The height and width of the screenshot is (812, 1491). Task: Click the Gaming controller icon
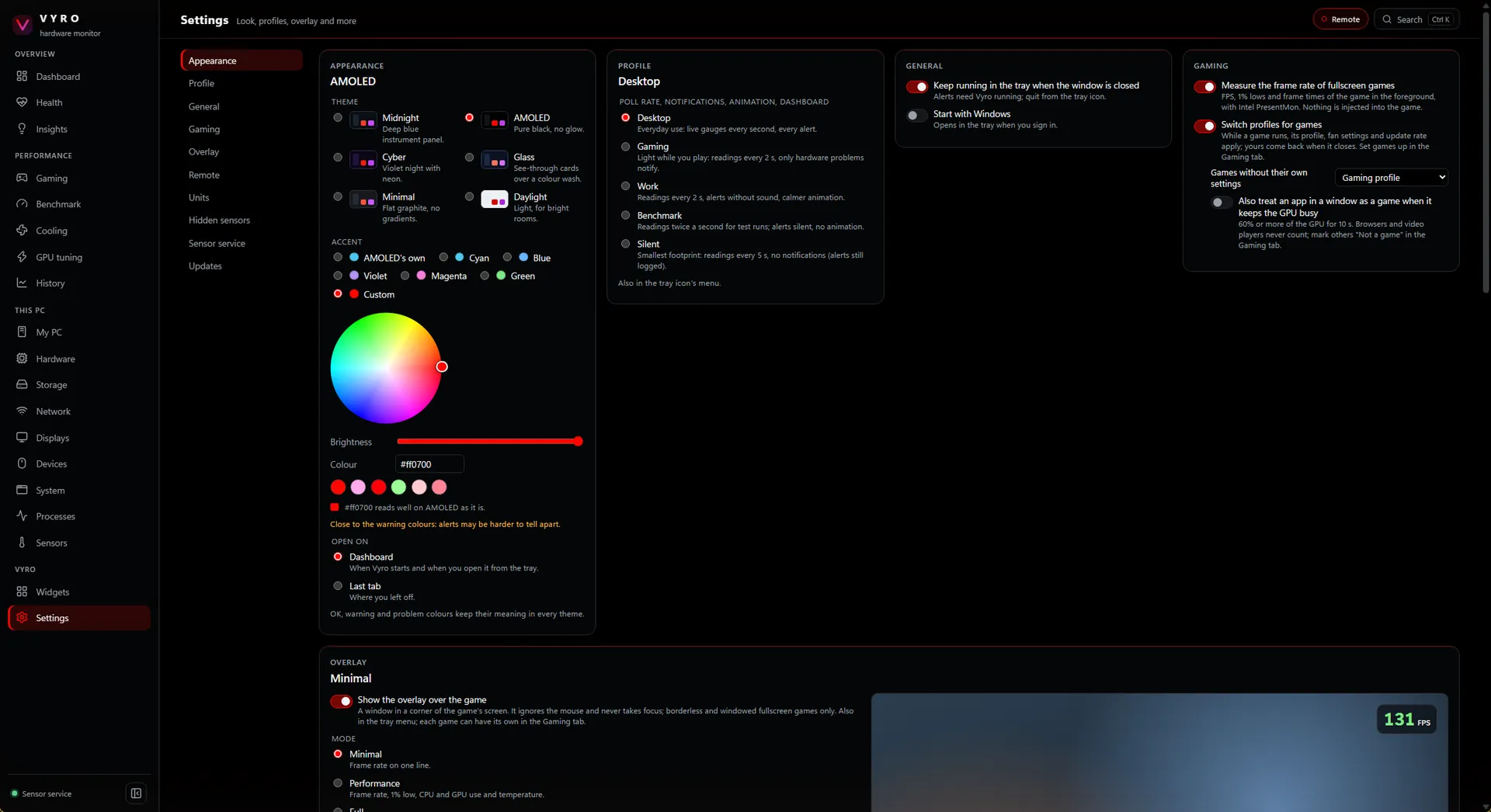tap(22, 178)
